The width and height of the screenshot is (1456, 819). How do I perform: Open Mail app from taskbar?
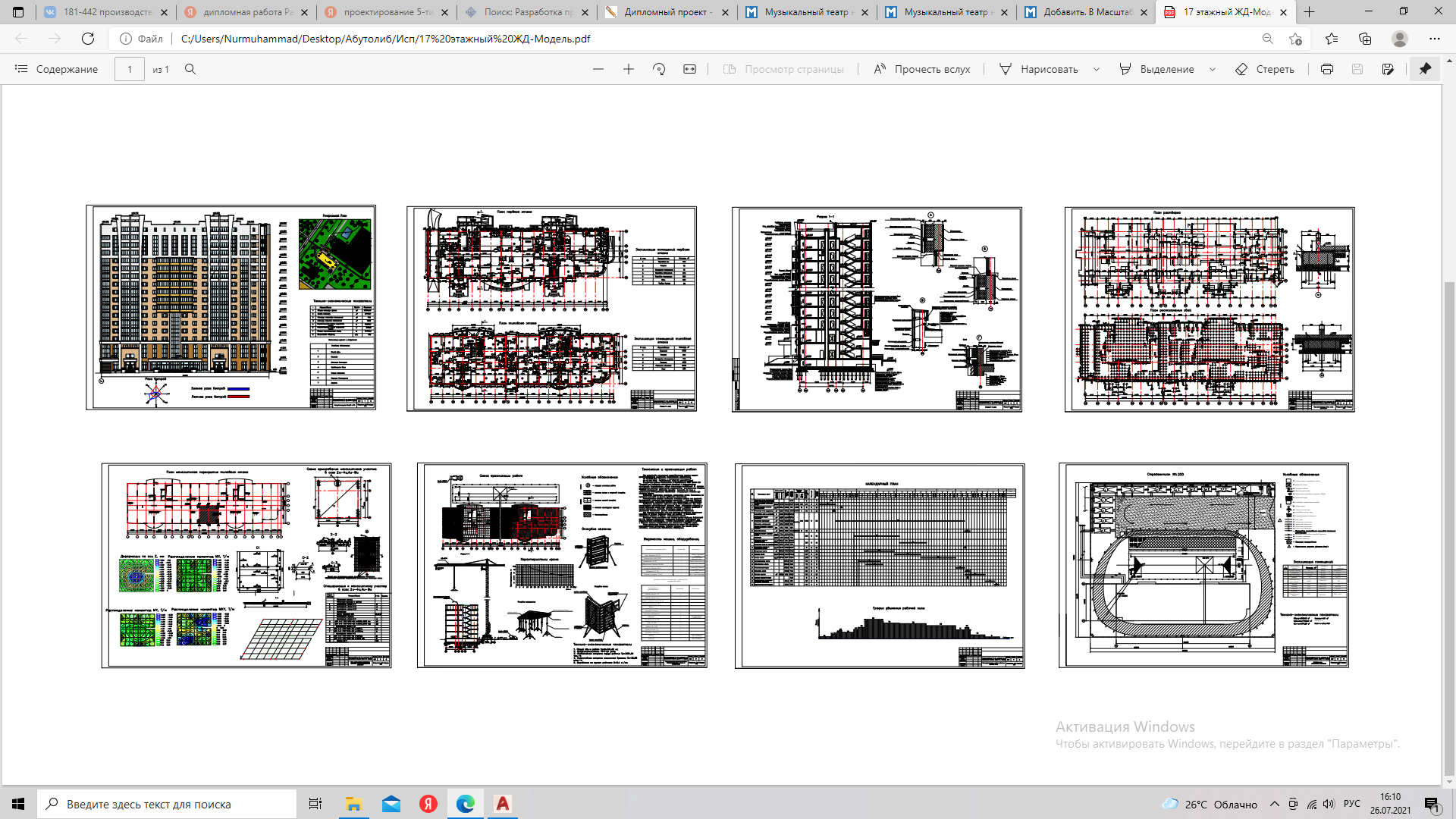(x=391, y=804)
